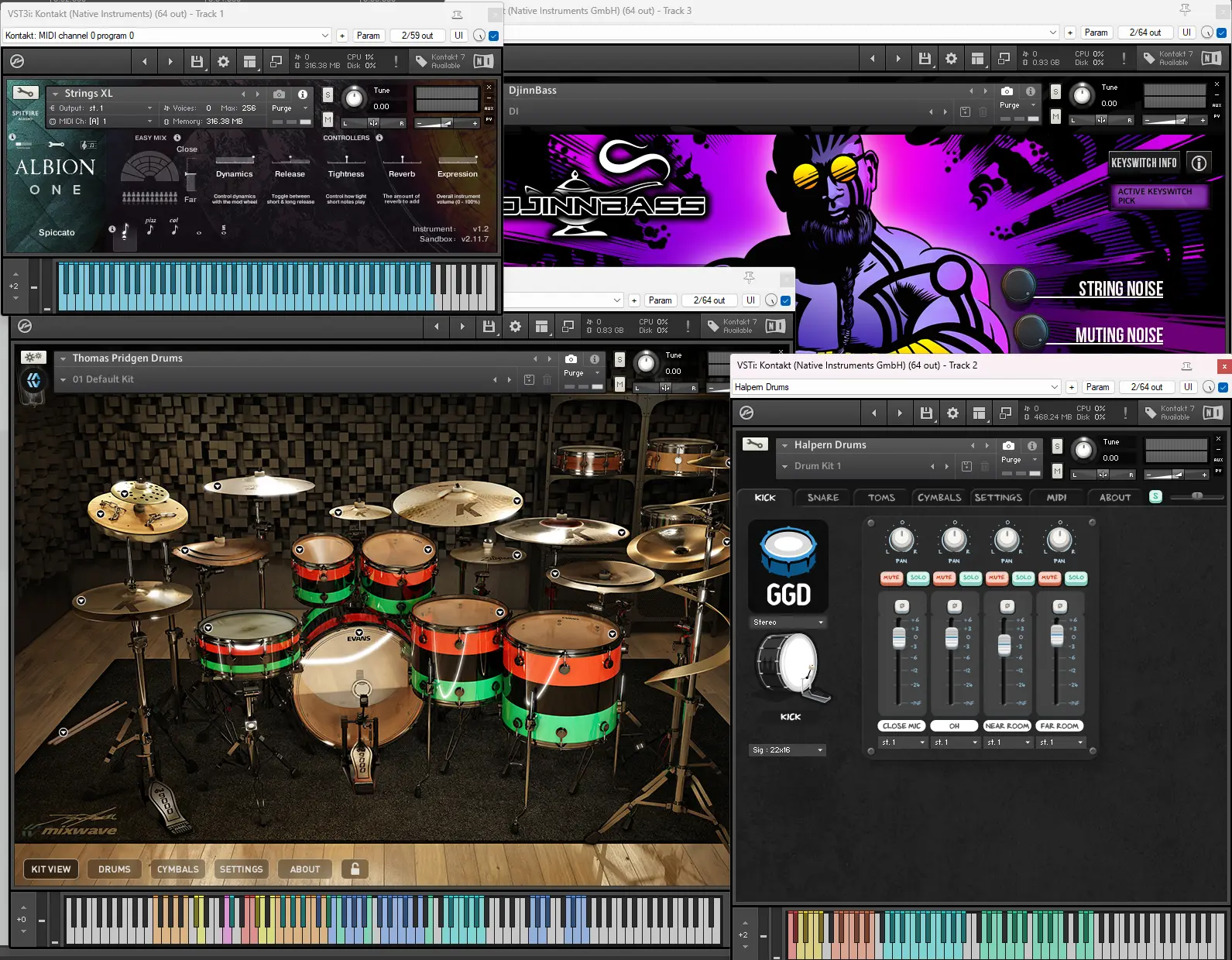Open the Strings XL Purge dropdown
Screen dimensions: 1232x960
[x=290, y=108]
